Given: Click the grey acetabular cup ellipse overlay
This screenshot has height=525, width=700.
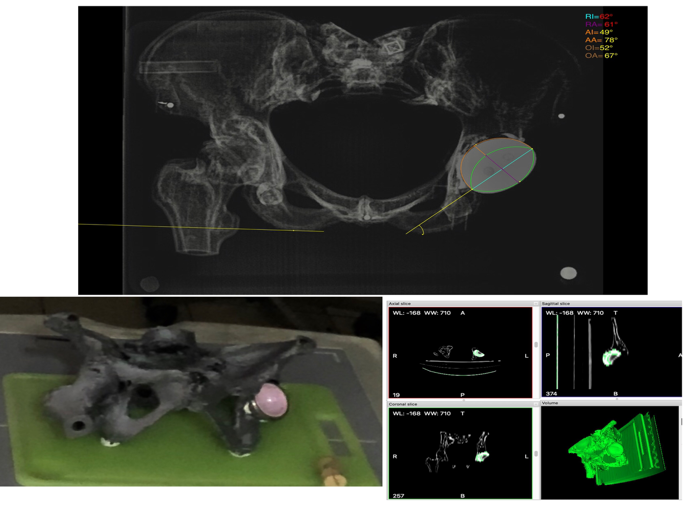Looking at the screenshot, I should pos(498,166).
